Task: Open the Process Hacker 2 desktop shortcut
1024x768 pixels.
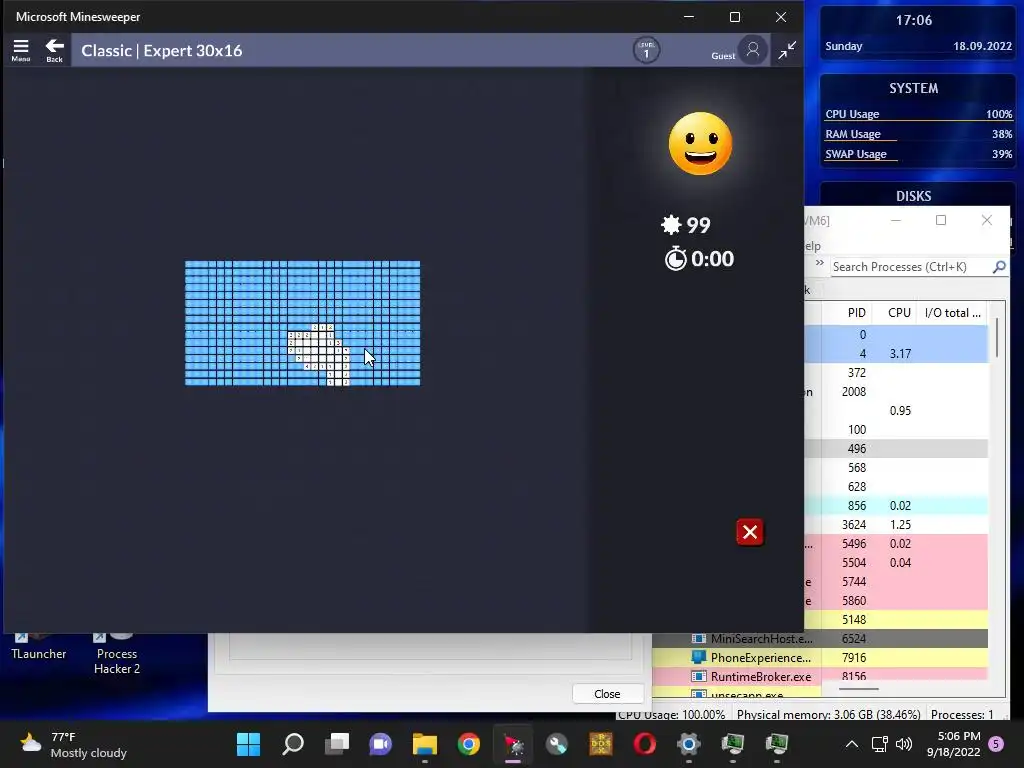Action: pyautogui.click(x=117, y=654)
